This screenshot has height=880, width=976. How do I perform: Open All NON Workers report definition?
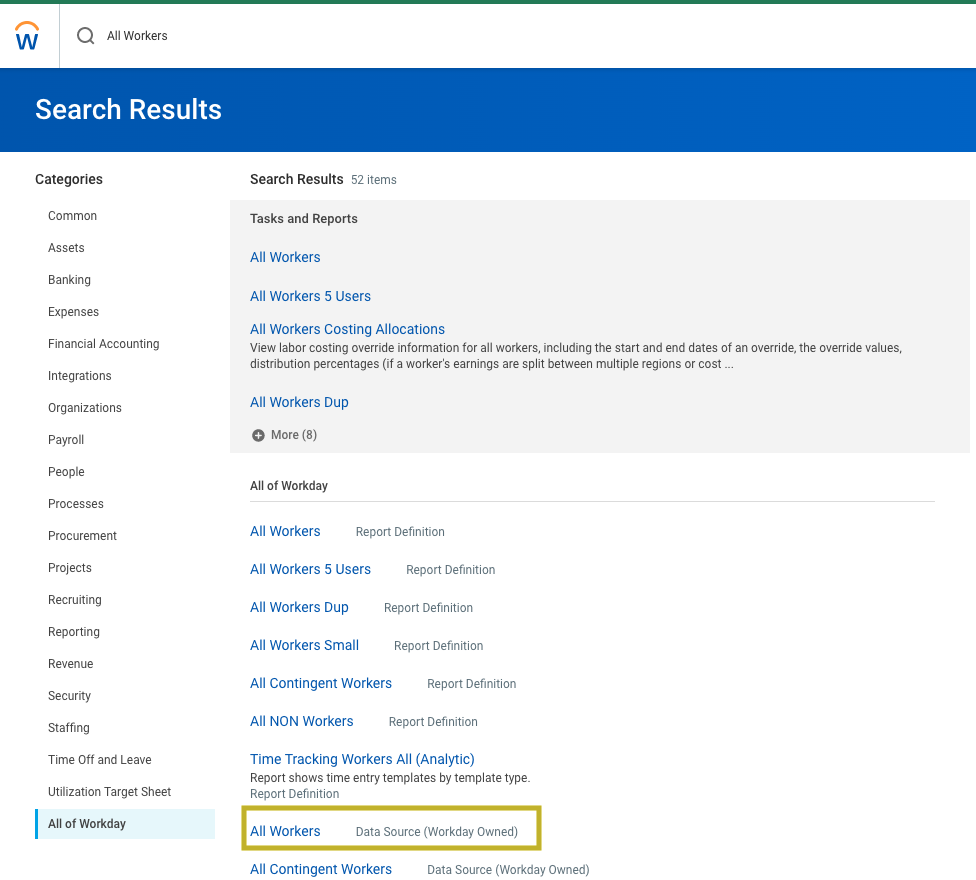click(301, 721)
